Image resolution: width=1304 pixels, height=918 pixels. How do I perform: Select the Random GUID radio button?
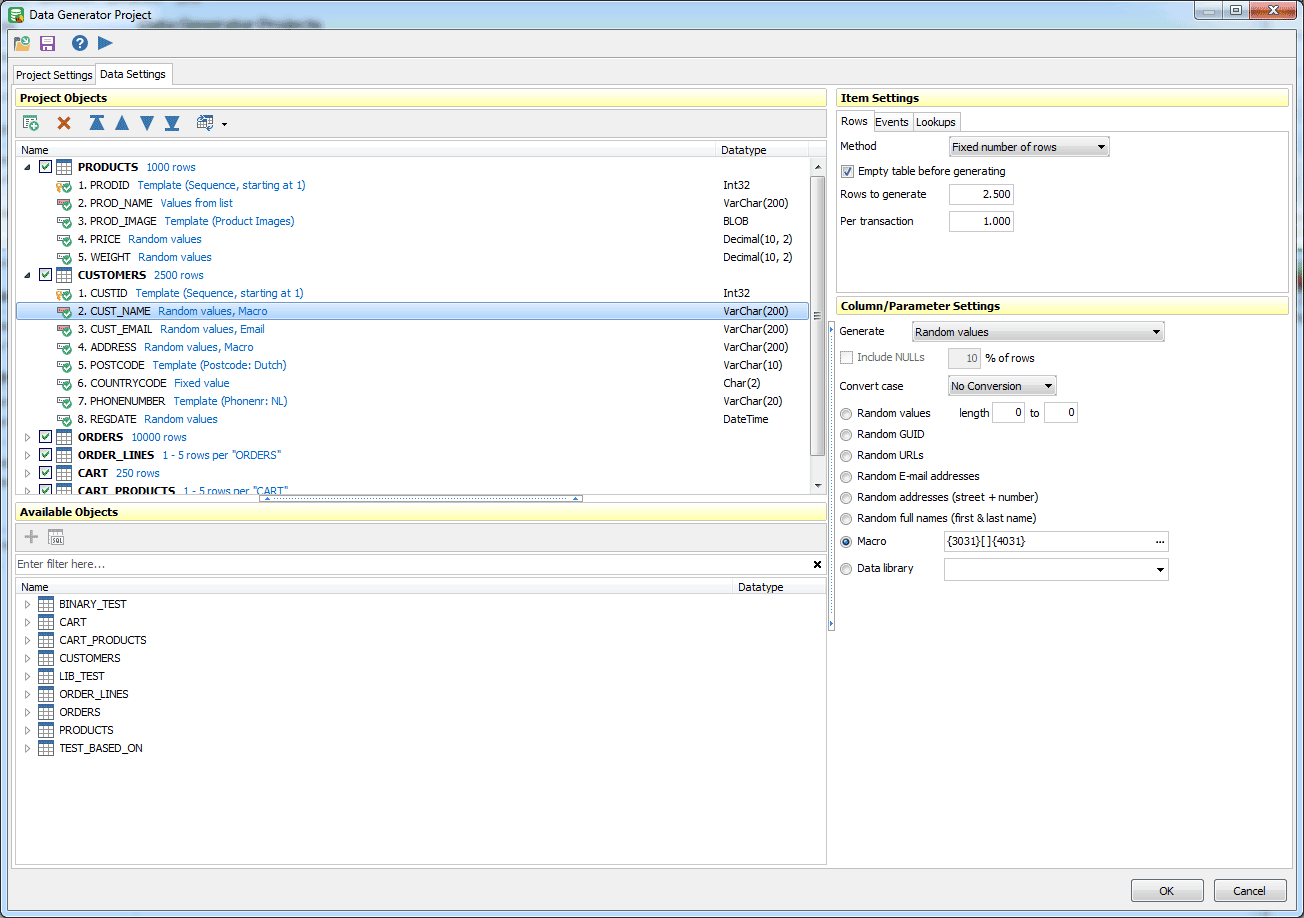click(846, 435)
